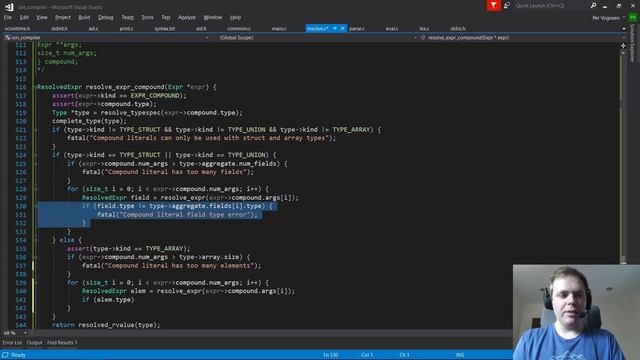The width and height of the screenshot is (640, 360).
Task: Open the Test menu
Action: [166, 18]
